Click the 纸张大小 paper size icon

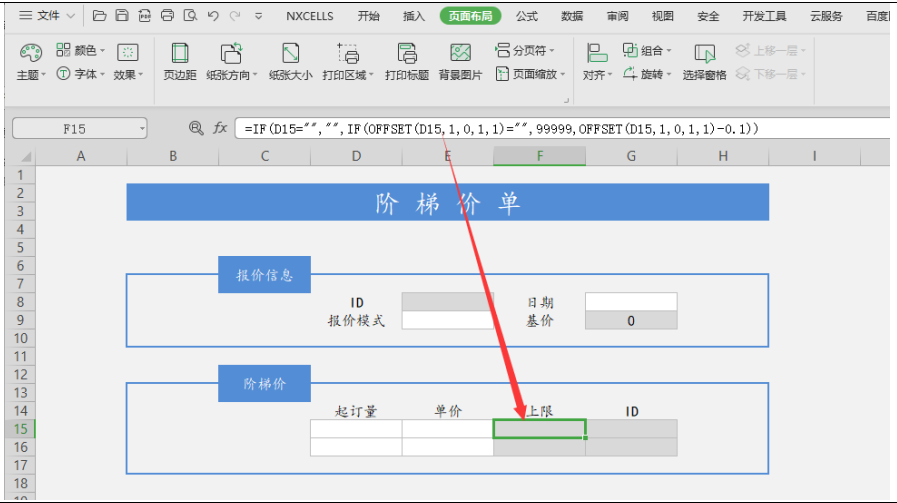pyautogui.click(x=290, y=54)
